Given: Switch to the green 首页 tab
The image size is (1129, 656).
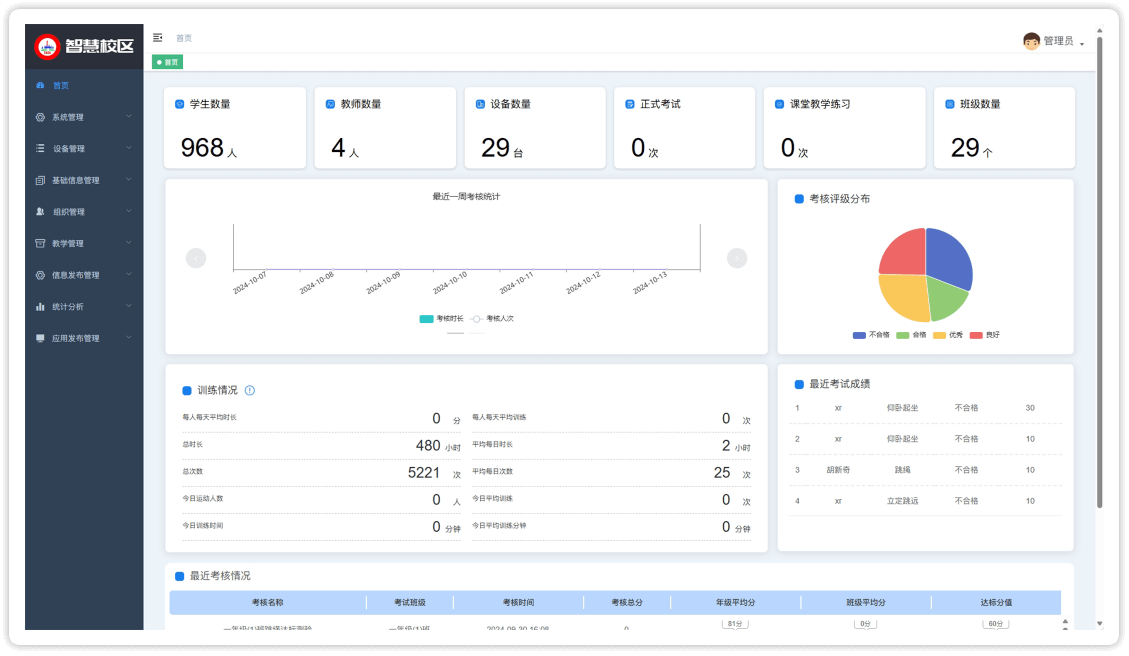Looking at the screenshot, I should pyautogui.click(x=167, y=62).
